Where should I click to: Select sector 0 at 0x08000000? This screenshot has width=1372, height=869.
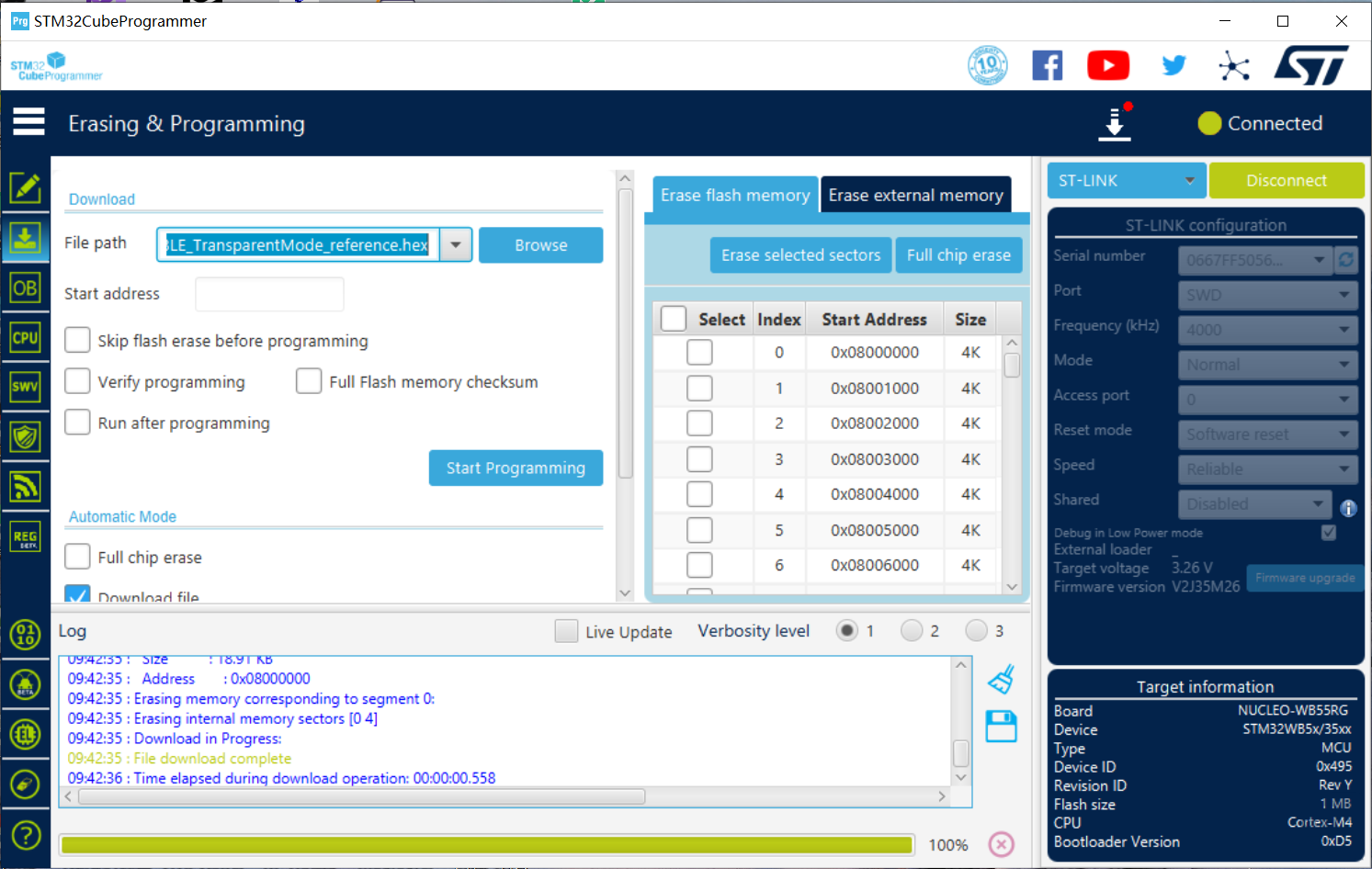(x=699, y=352)
